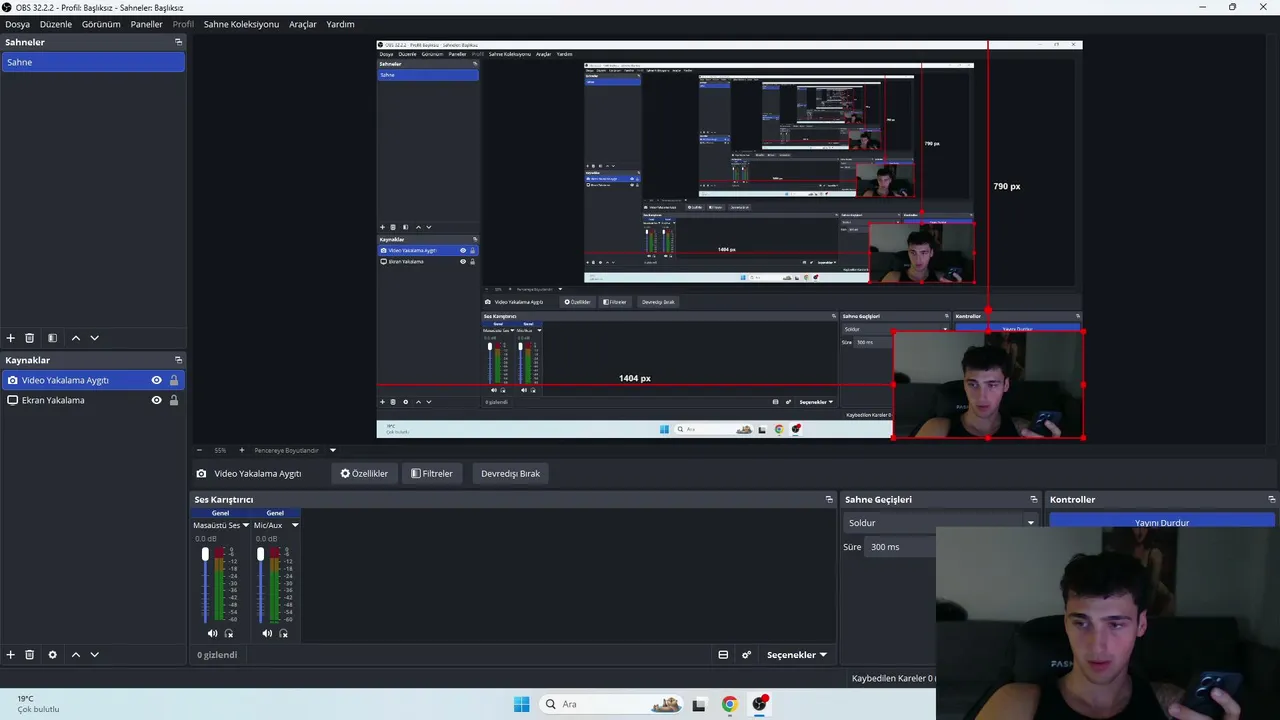1280x720 pixels.
Task: Open source properties gear in the Kaynaklar panel
Action: (52, 655)
